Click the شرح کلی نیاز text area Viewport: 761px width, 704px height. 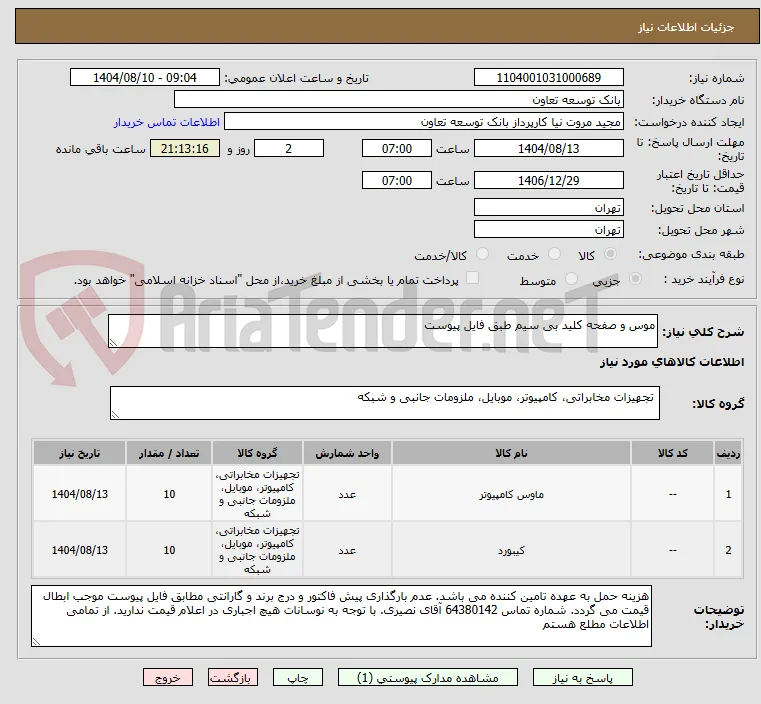pos(383,331)
